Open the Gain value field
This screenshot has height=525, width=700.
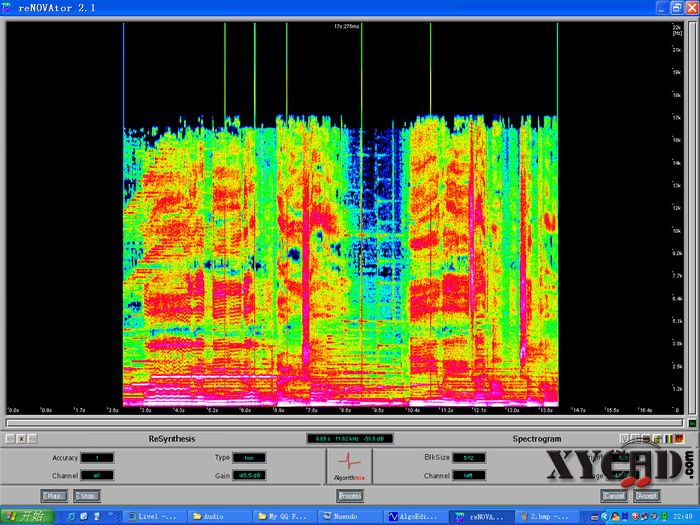coord(249,475)
